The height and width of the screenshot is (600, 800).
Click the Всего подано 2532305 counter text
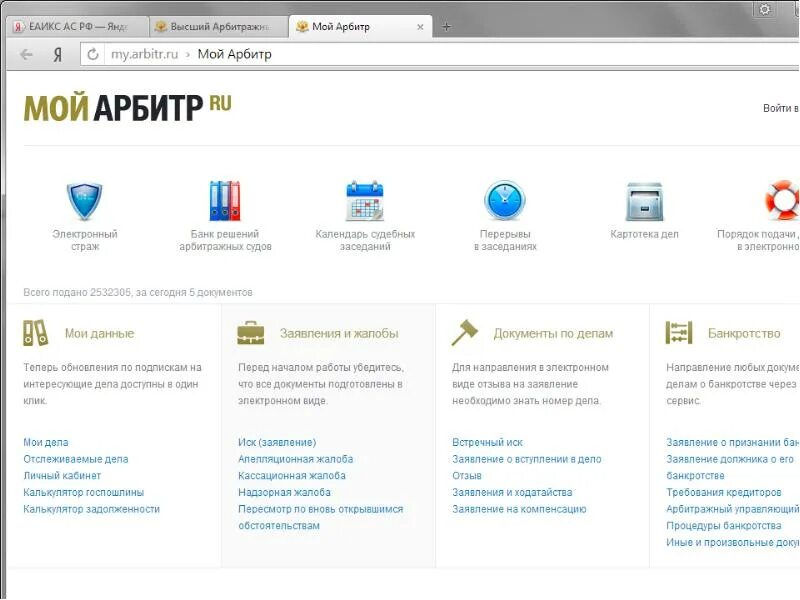pyautogui.click(x=138, y=292)
